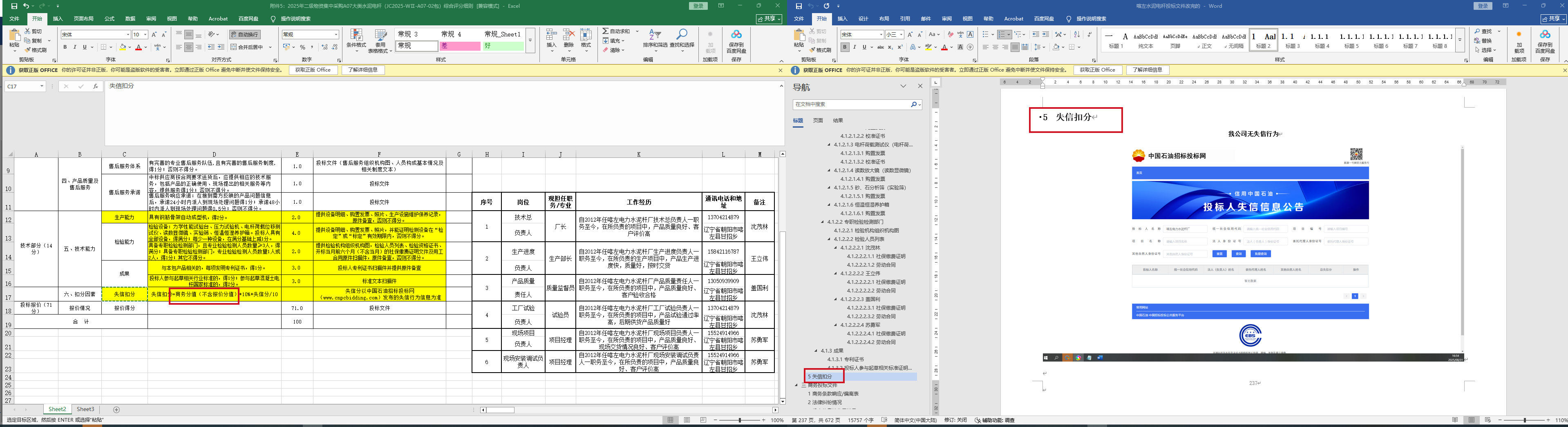Open Excel's Name Box dropdown arrow
This screenshot has width=1568, height=427.
41,86
